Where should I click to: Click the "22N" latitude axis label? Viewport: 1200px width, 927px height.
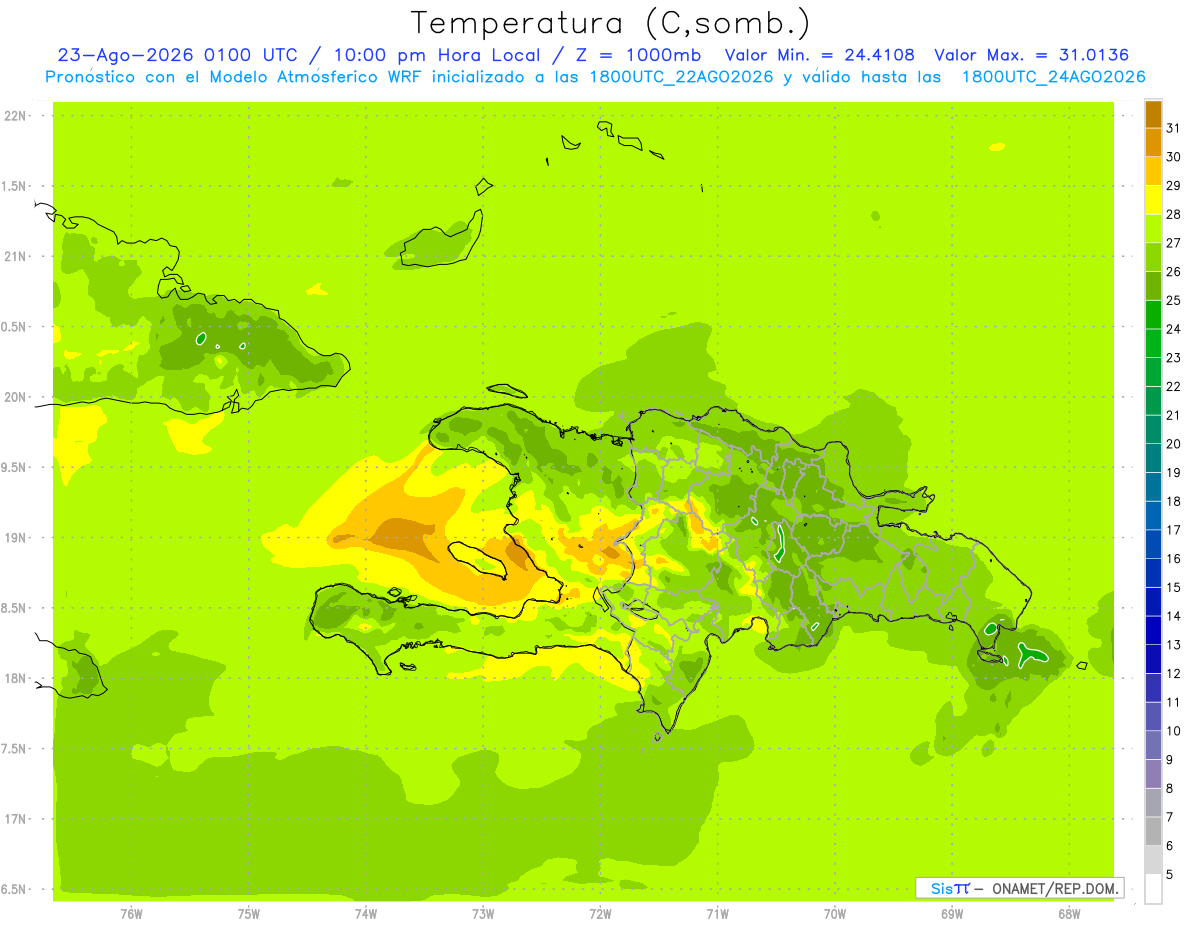[15, 116]
